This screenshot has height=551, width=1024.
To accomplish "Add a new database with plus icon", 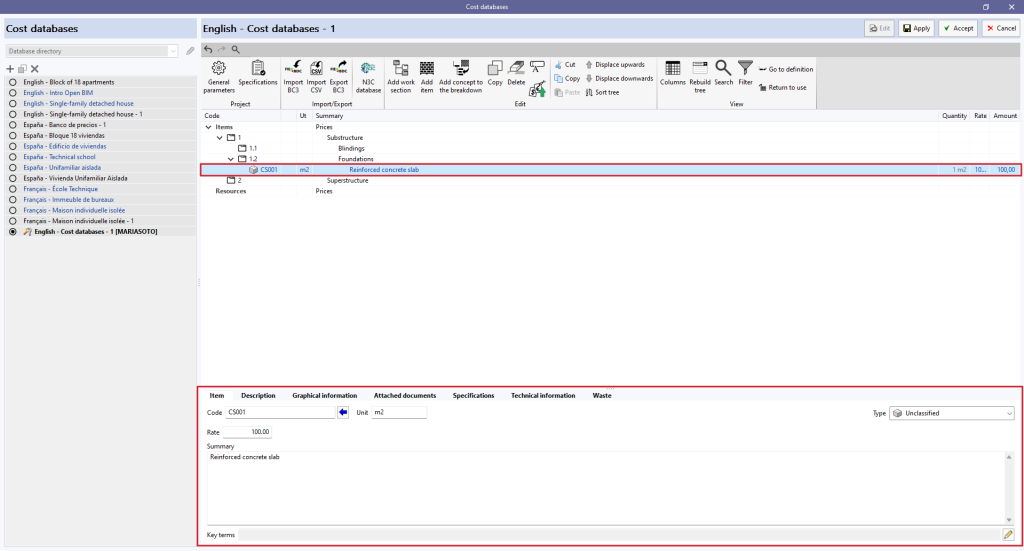I will tap(10, 69).
